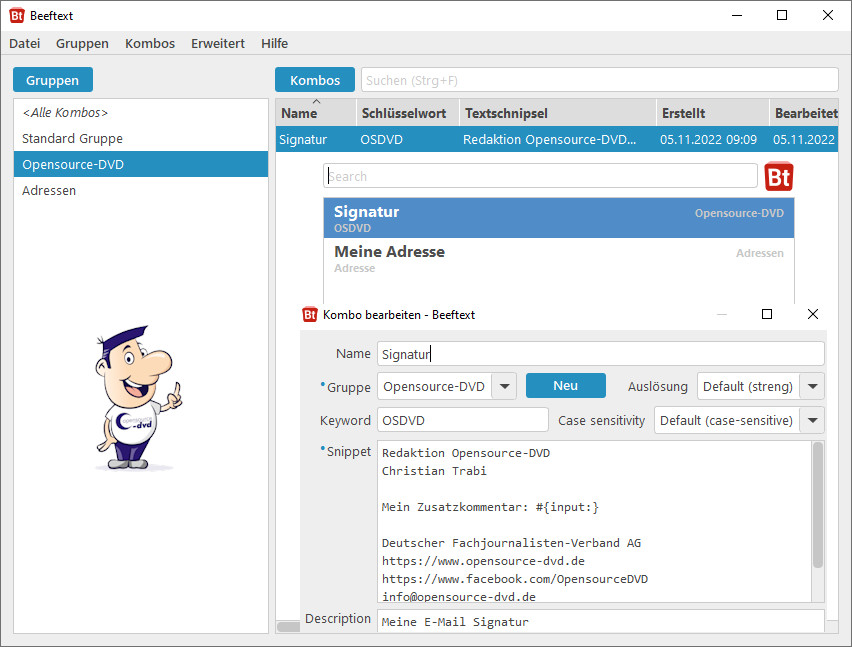The width and height of the screenshot is (852, 647).
Task: Open the Hilfe menu
Action: (274, 43)
